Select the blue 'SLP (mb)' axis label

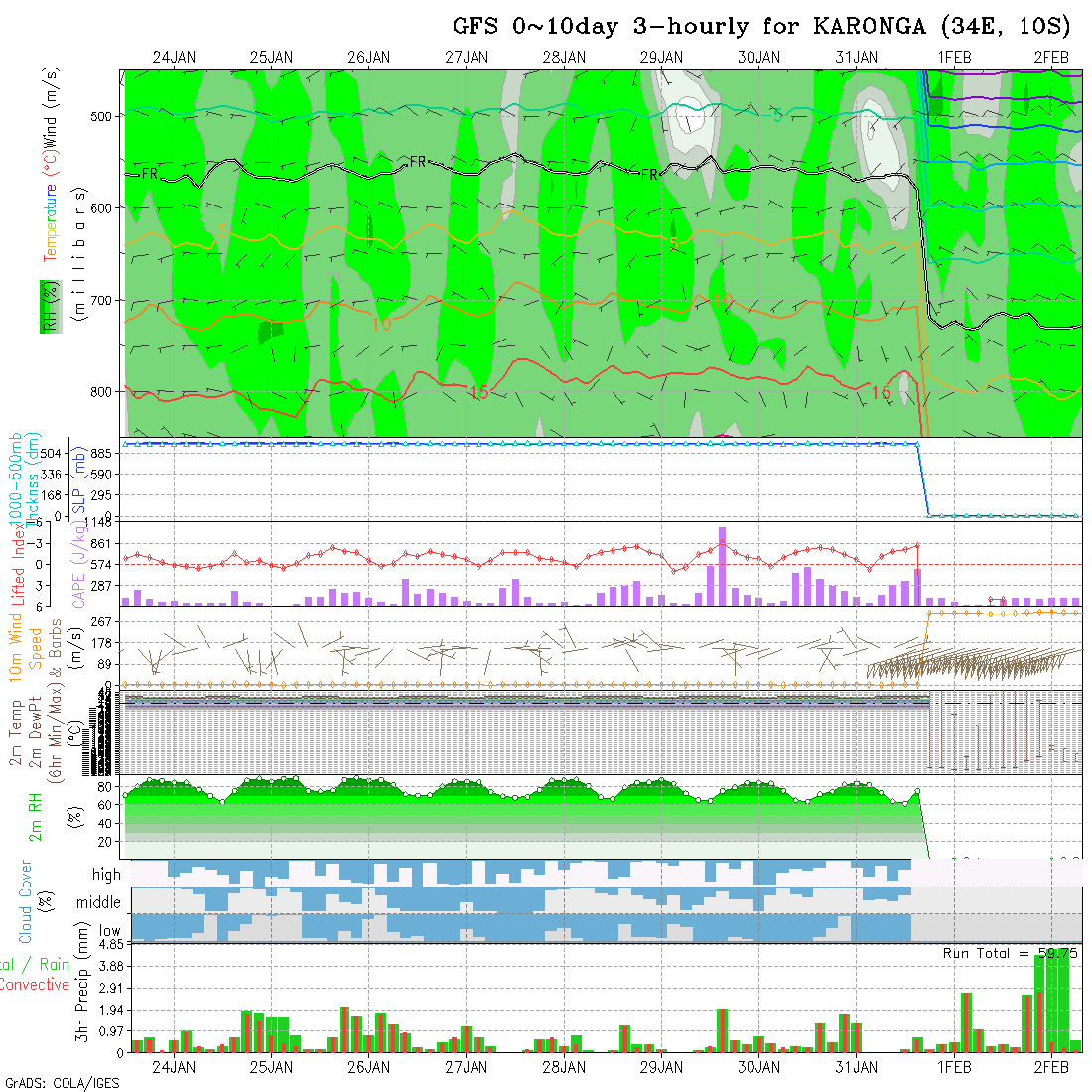click(78, 479)
